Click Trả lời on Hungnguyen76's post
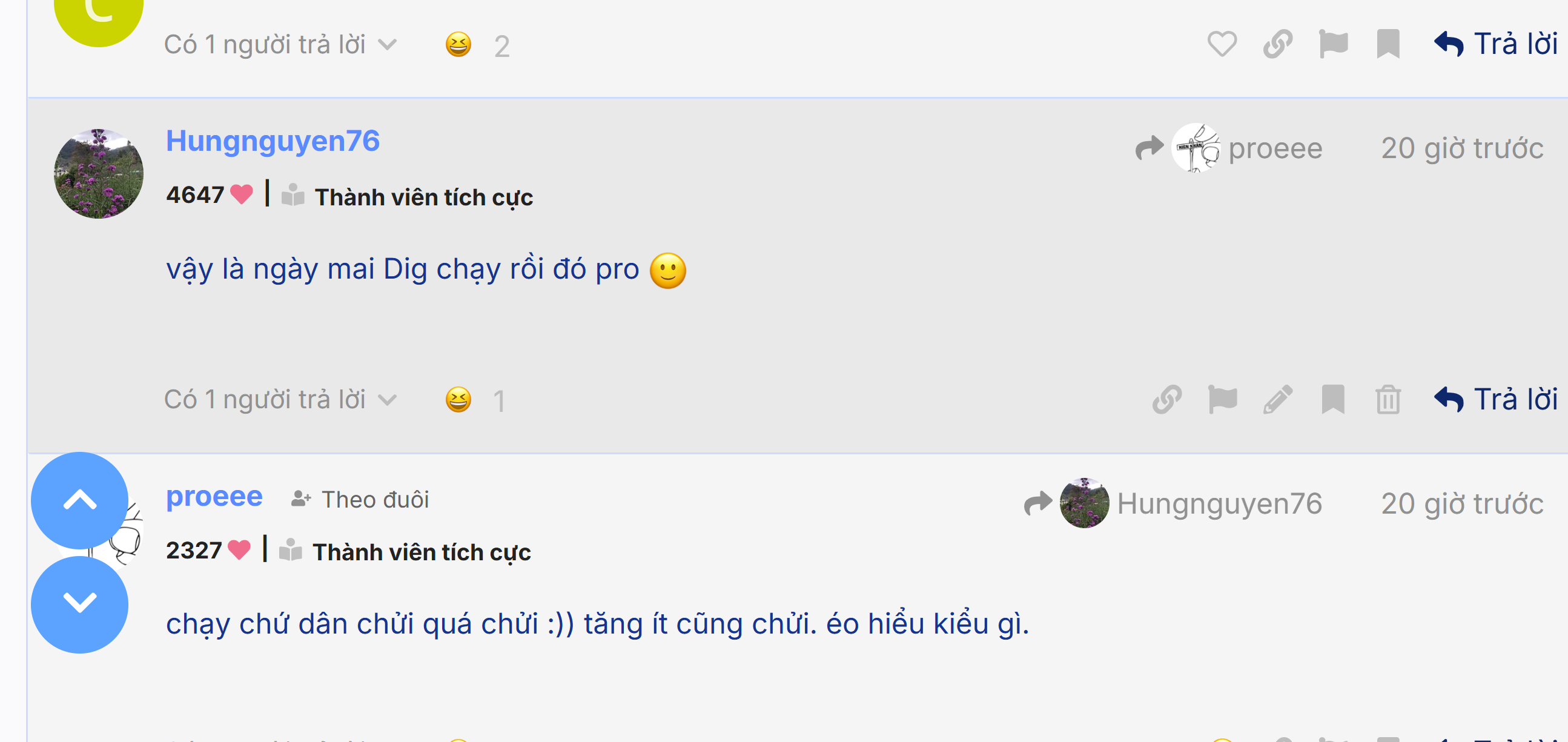 pos(1495,400)
